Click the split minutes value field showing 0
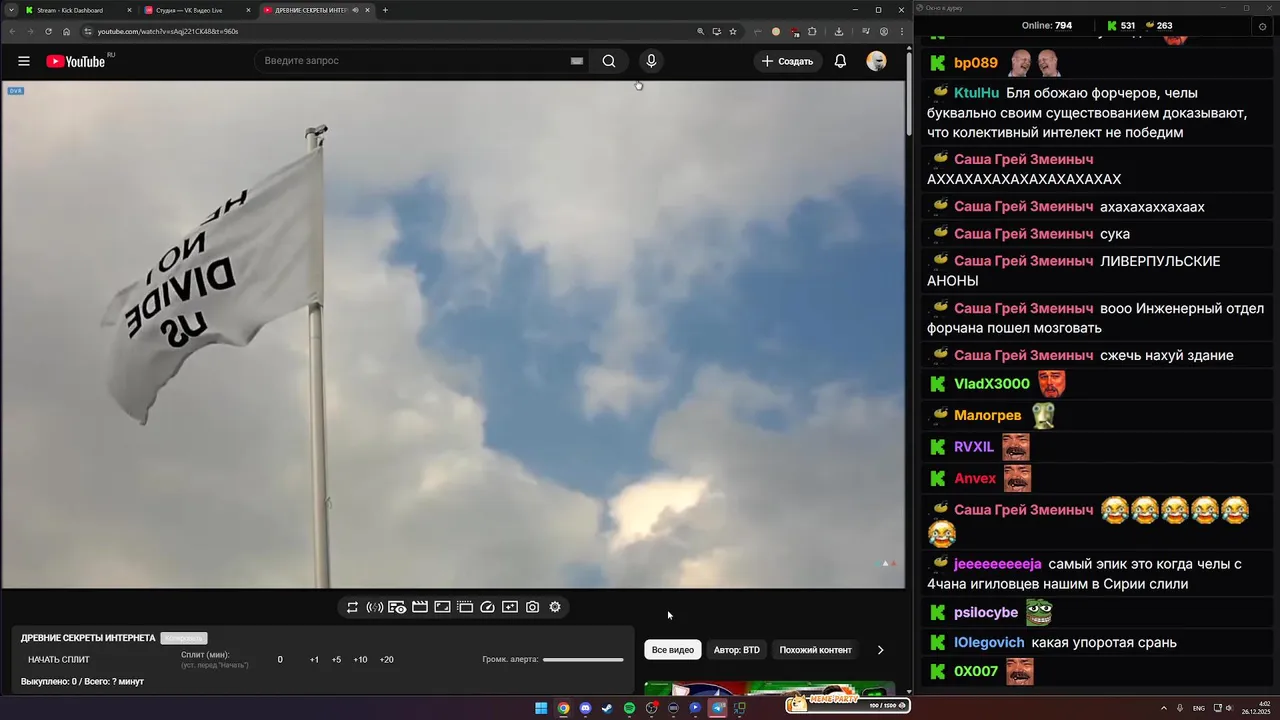This screenshot has width=1280, height=720. pyautogui.click(x=280, y=660)
